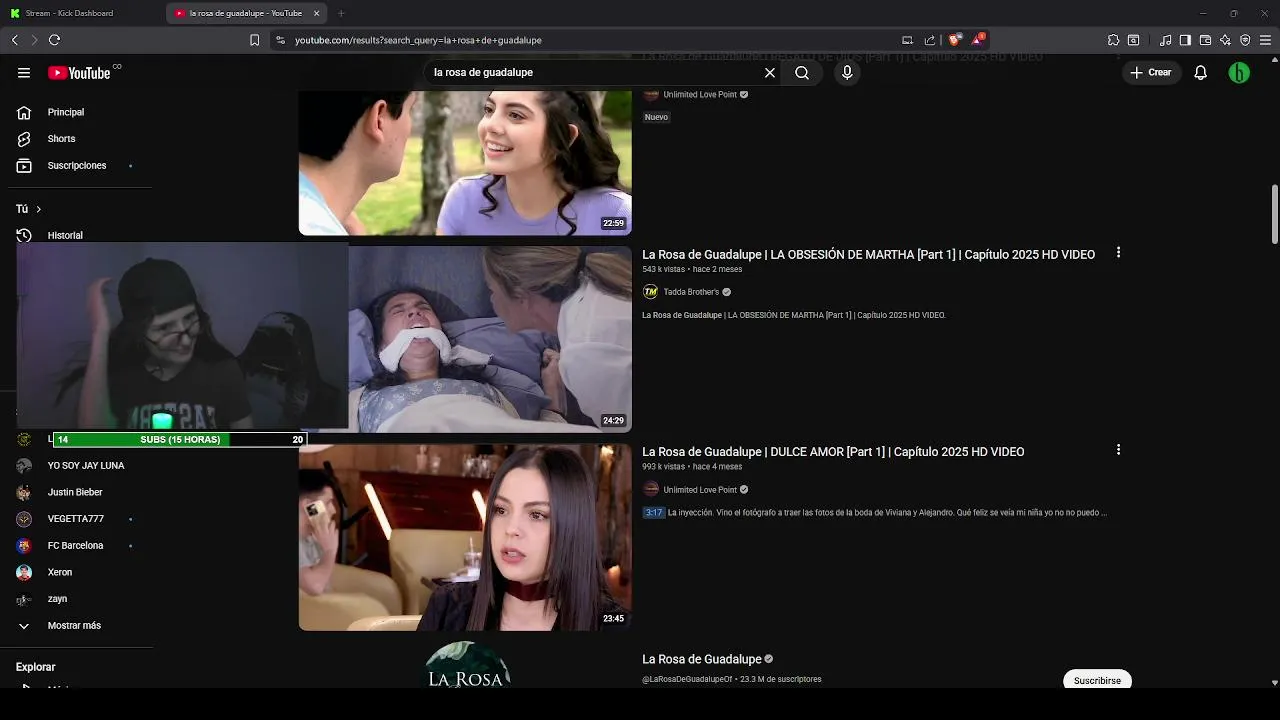Viewport: 1280px width, 720px height.
Task: Click Suscribirse for La Rosa de Guadalupe
Action: [1097, 680]
